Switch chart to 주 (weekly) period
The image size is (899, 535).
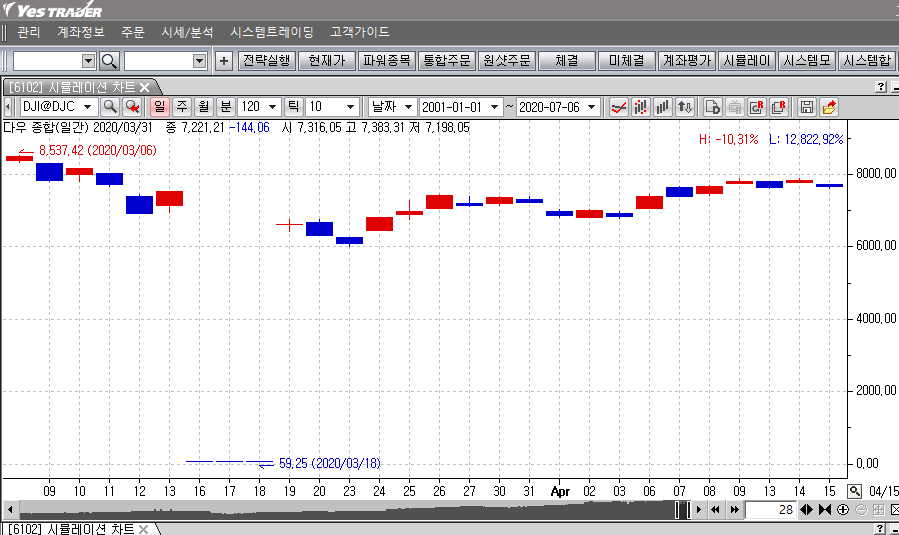point(182,106)
